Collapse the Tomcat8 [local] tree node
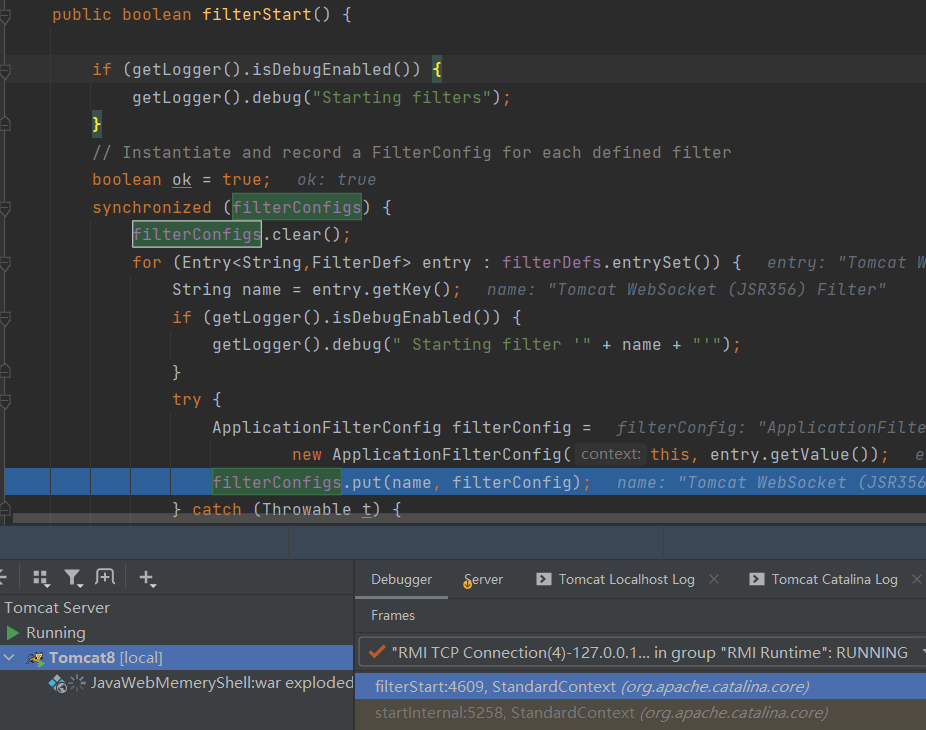This screenshot has height=730, width=926. click(x=9, y=658)
